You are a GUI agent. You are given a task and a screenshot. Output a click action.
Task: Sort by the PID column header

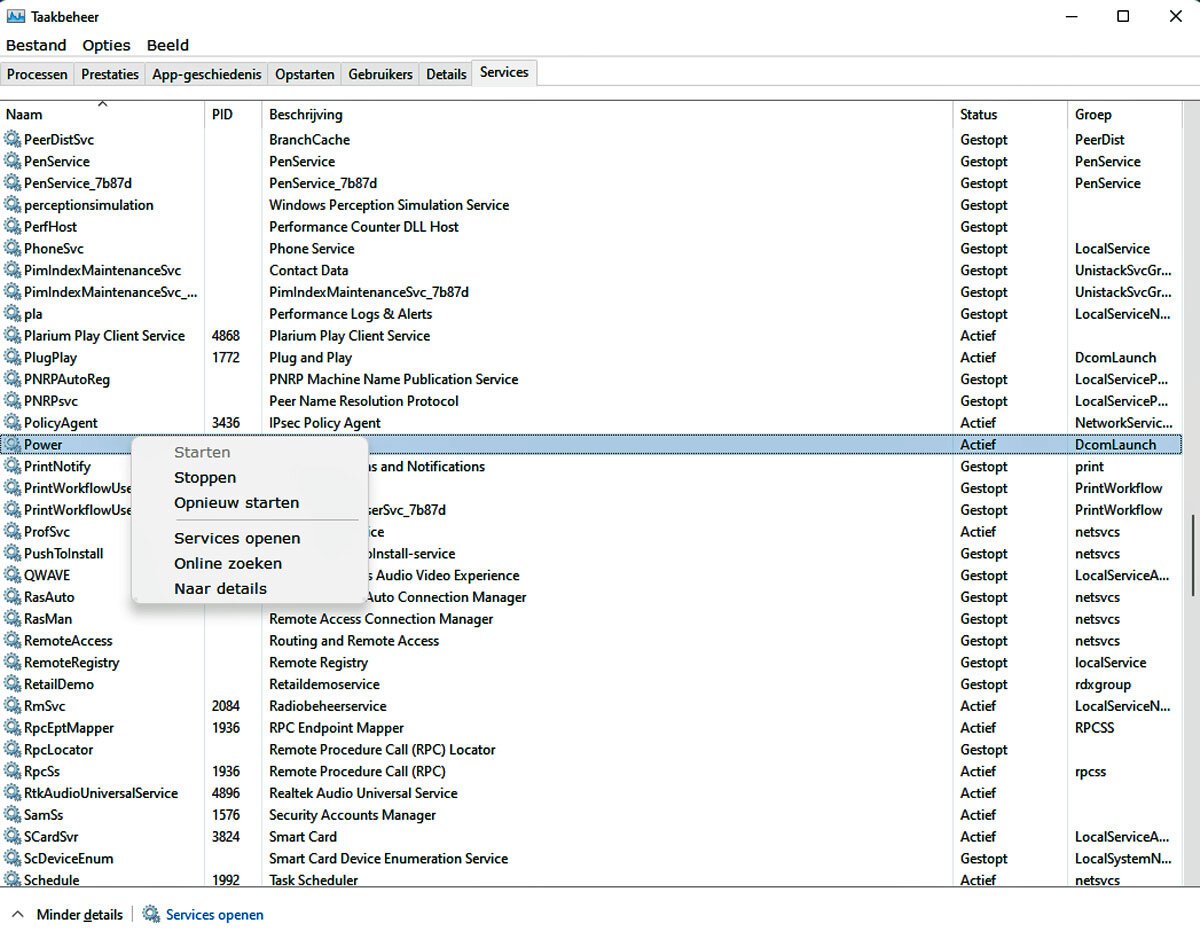(x=233, y=114)
